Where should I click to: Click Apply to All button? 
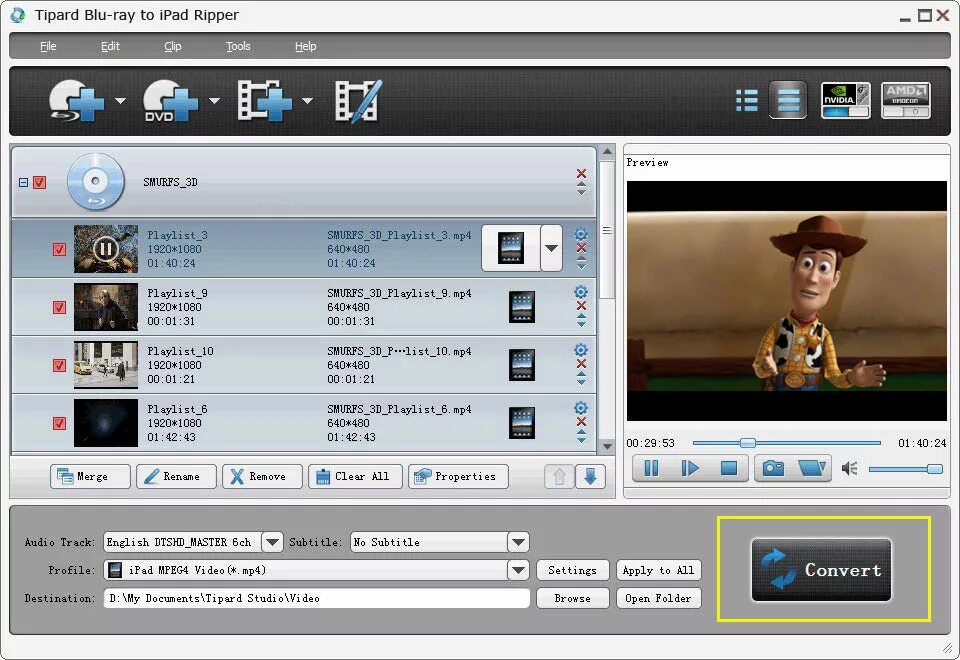click(x=659, y=570)
